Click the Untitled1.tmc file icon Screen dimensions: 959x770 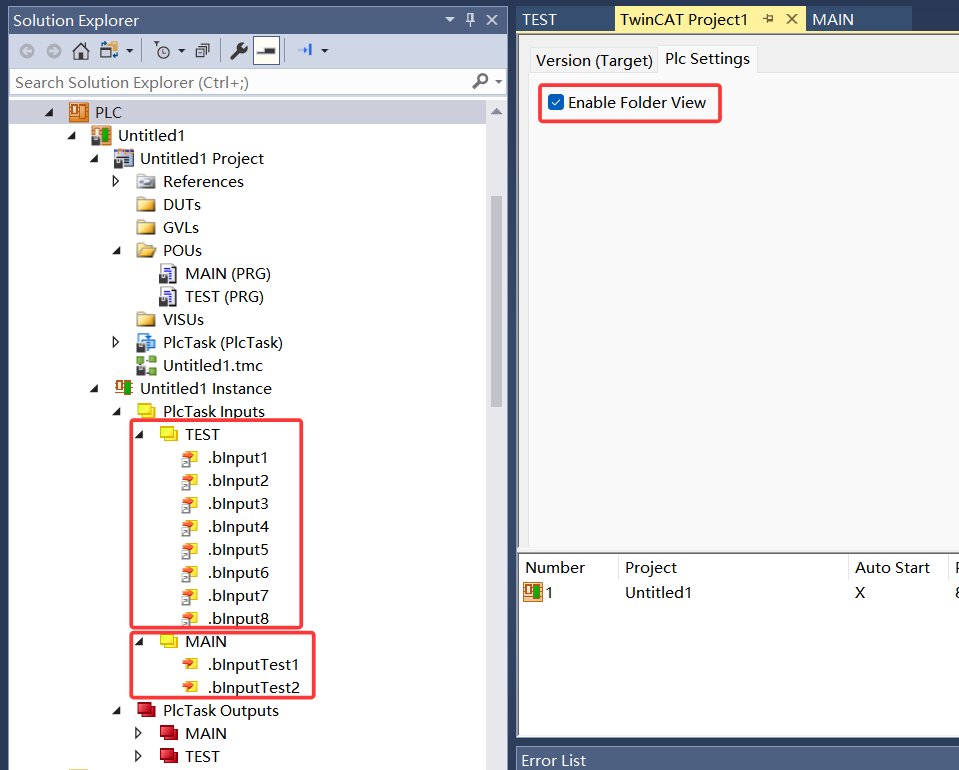click(x=146, y=365)
